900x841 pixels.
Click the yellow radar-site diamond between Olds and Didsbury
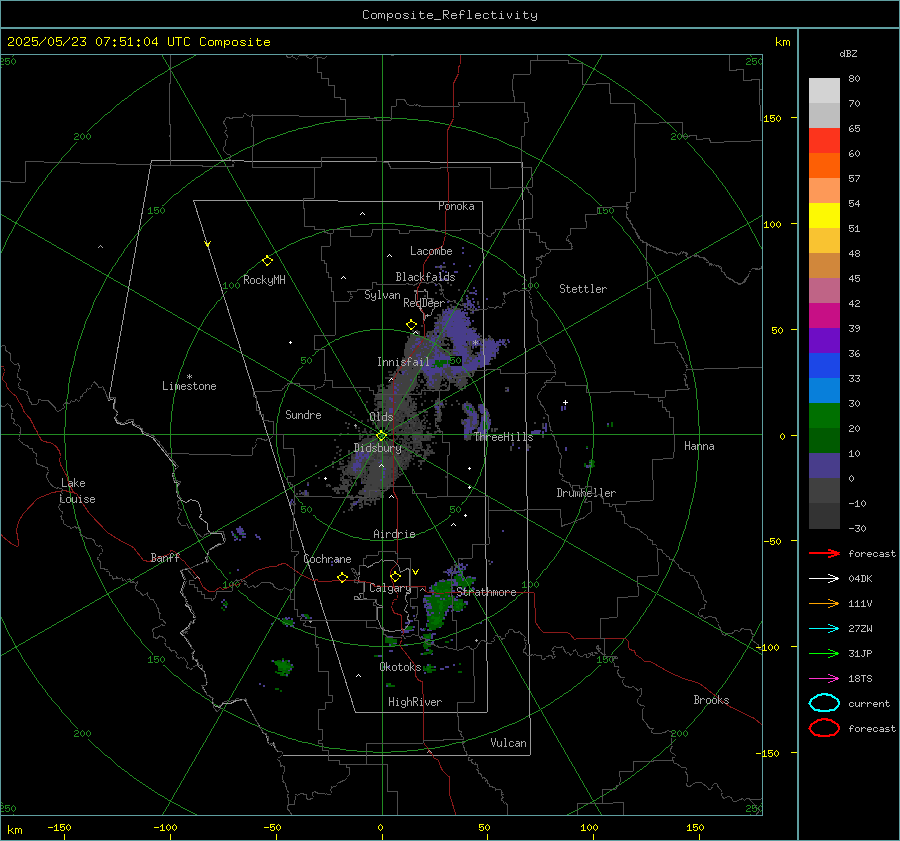[x=381, y=436]
